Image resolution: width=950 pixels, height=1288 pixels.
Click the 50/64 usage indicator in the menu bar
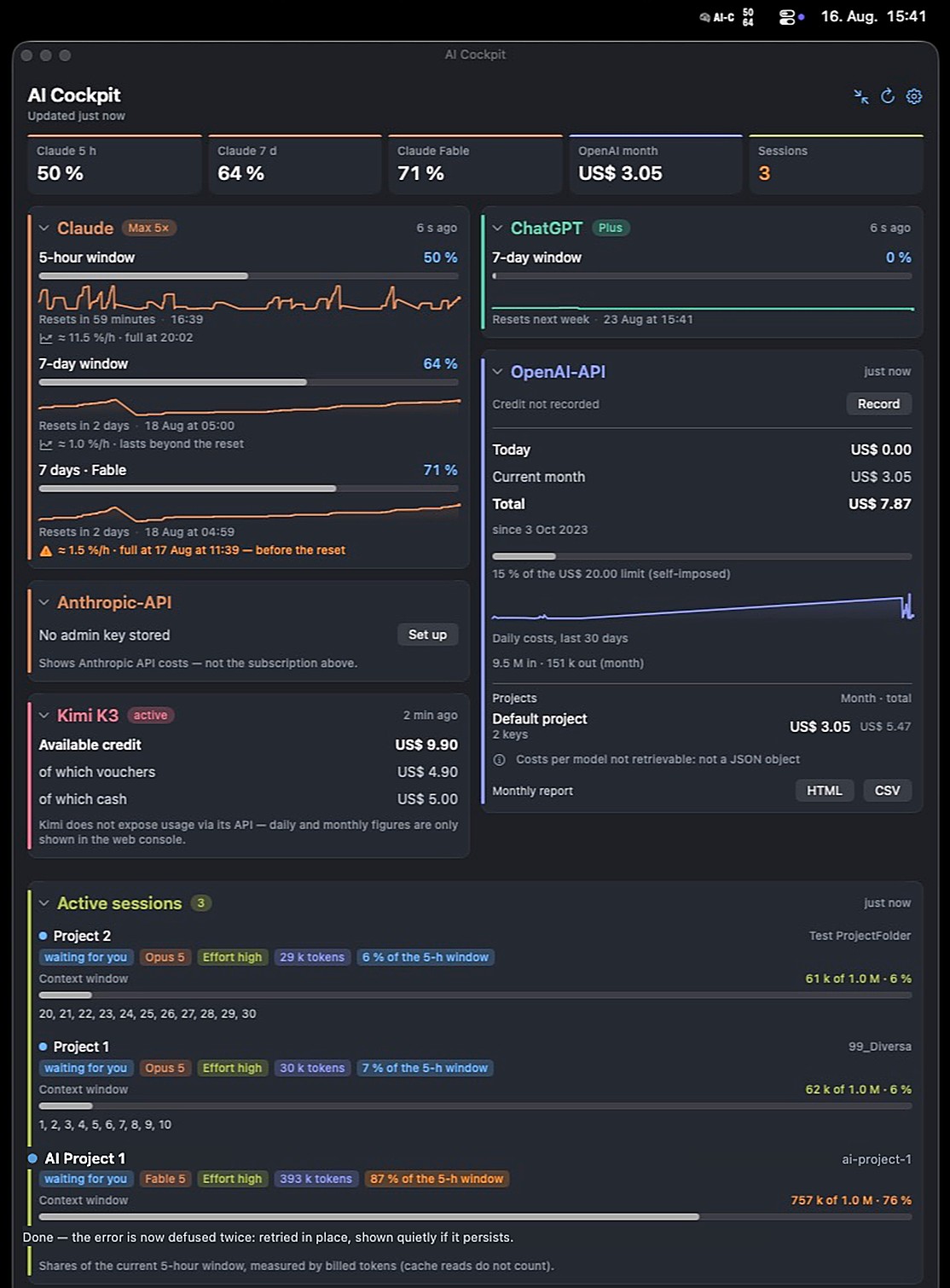[748, 17]
